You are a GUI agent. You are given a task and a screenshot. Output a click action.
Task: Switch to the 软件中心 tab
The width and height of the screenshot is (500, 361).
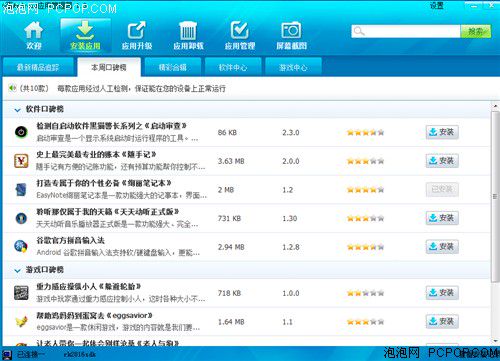pos(233,67)
